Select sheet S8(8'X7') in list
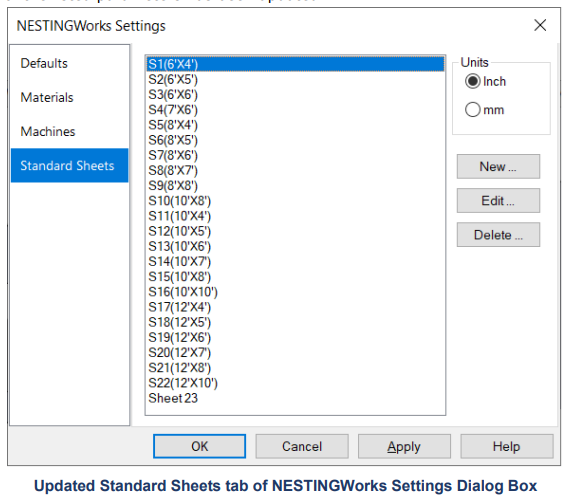Screen dimensions: 569x496 295,171
